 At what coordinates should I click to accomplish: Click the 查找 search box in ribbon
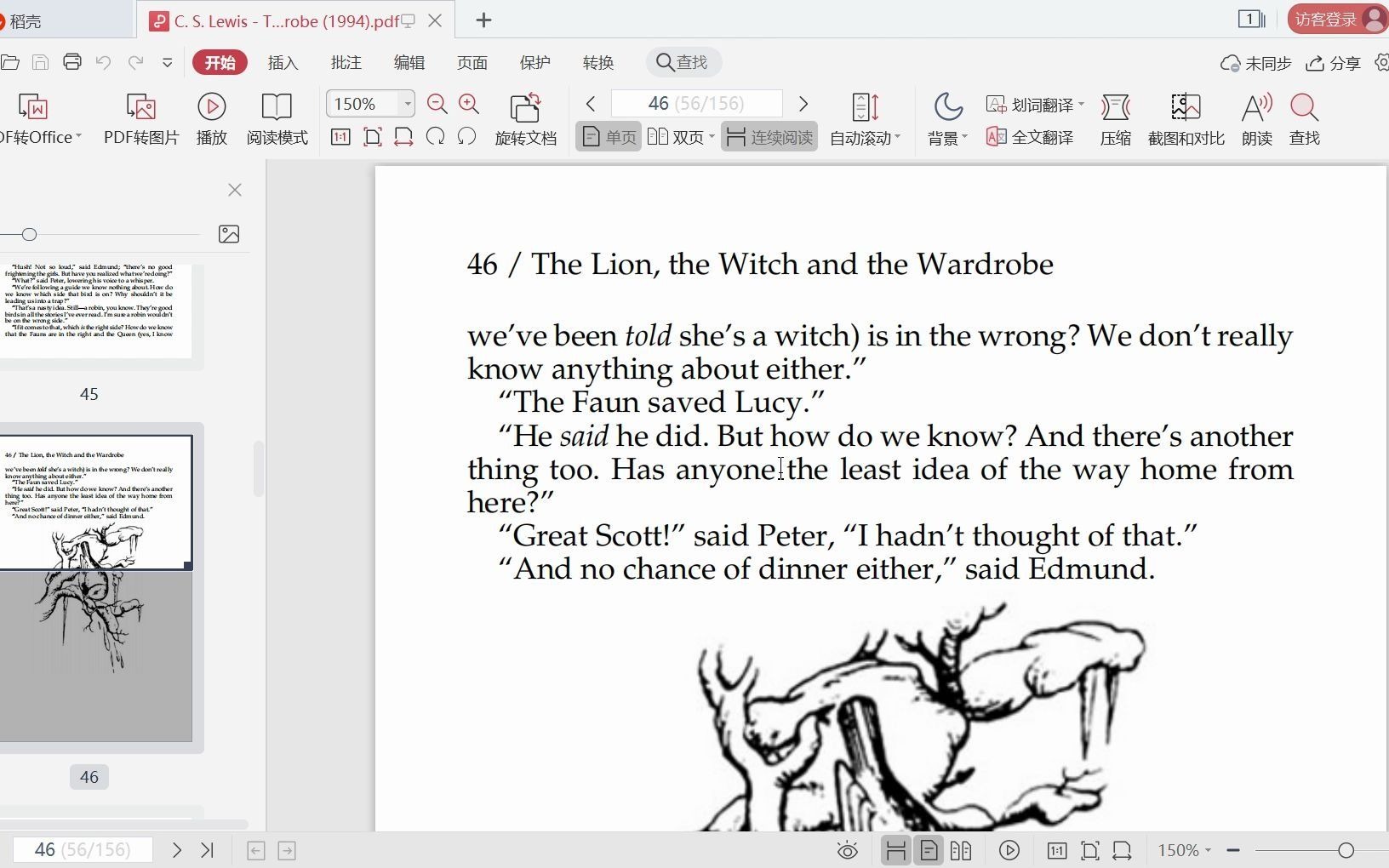pos(683,62)
